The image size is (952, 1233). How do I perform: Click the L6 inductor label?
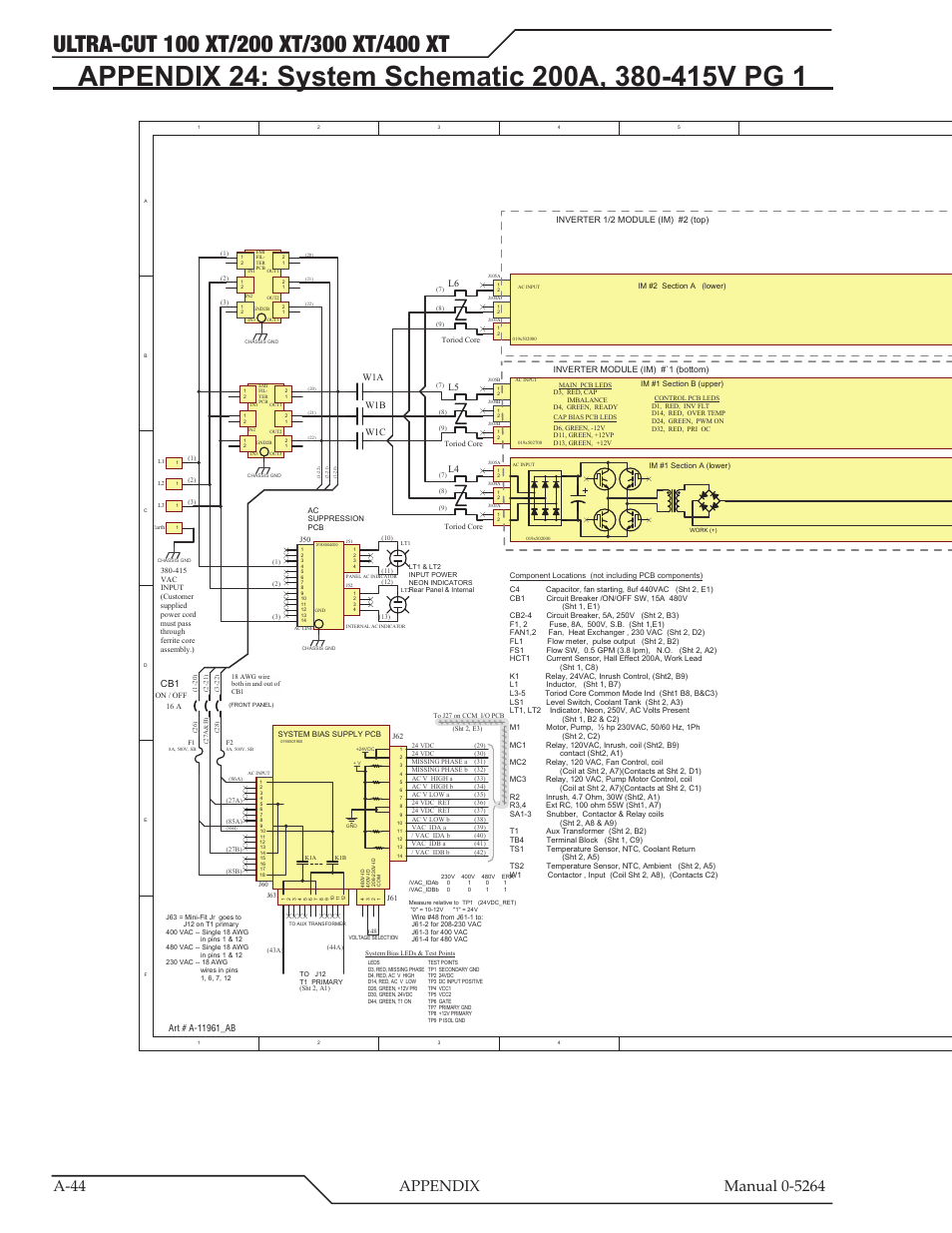tap(453, 284)
